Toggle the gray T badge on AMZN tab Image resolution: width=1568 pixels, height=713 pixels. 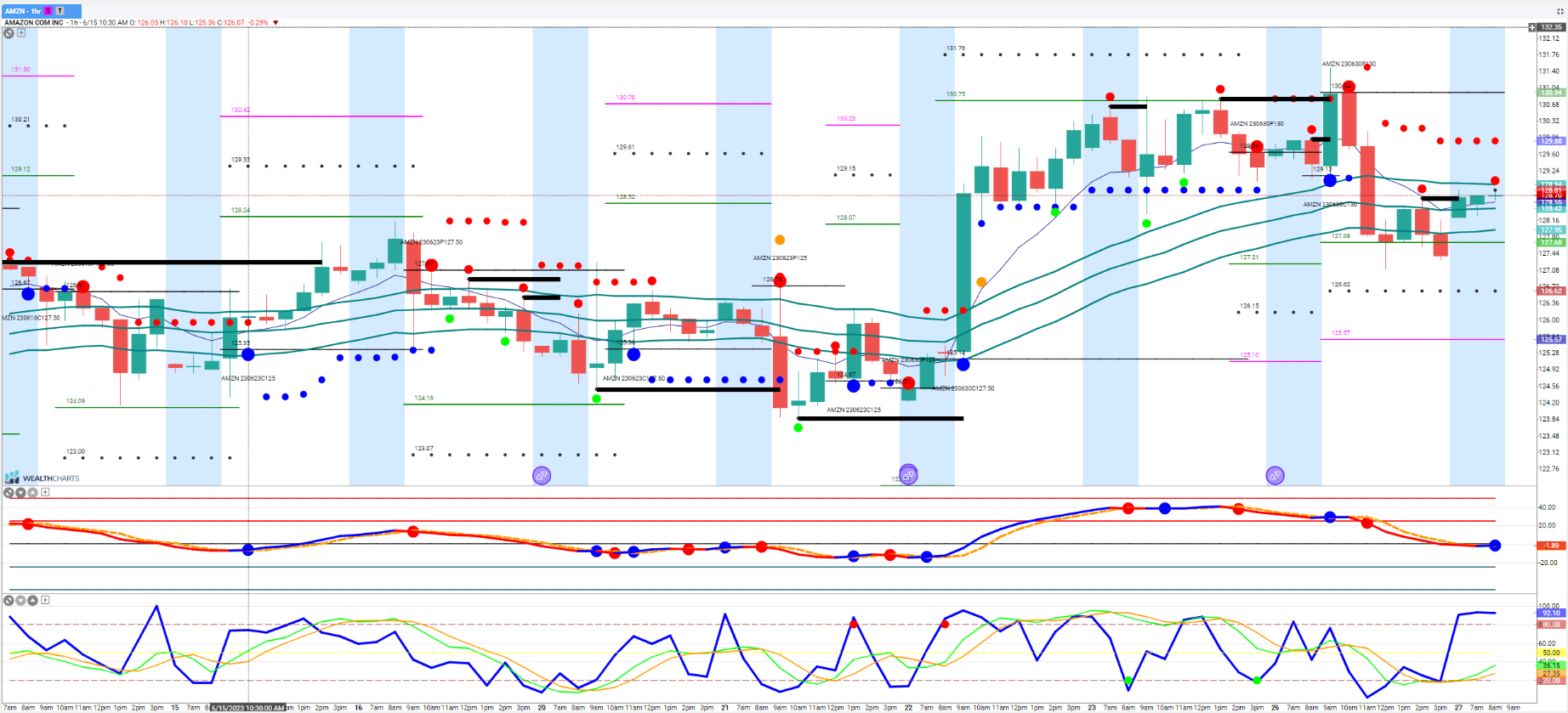[x=60, y=11]
